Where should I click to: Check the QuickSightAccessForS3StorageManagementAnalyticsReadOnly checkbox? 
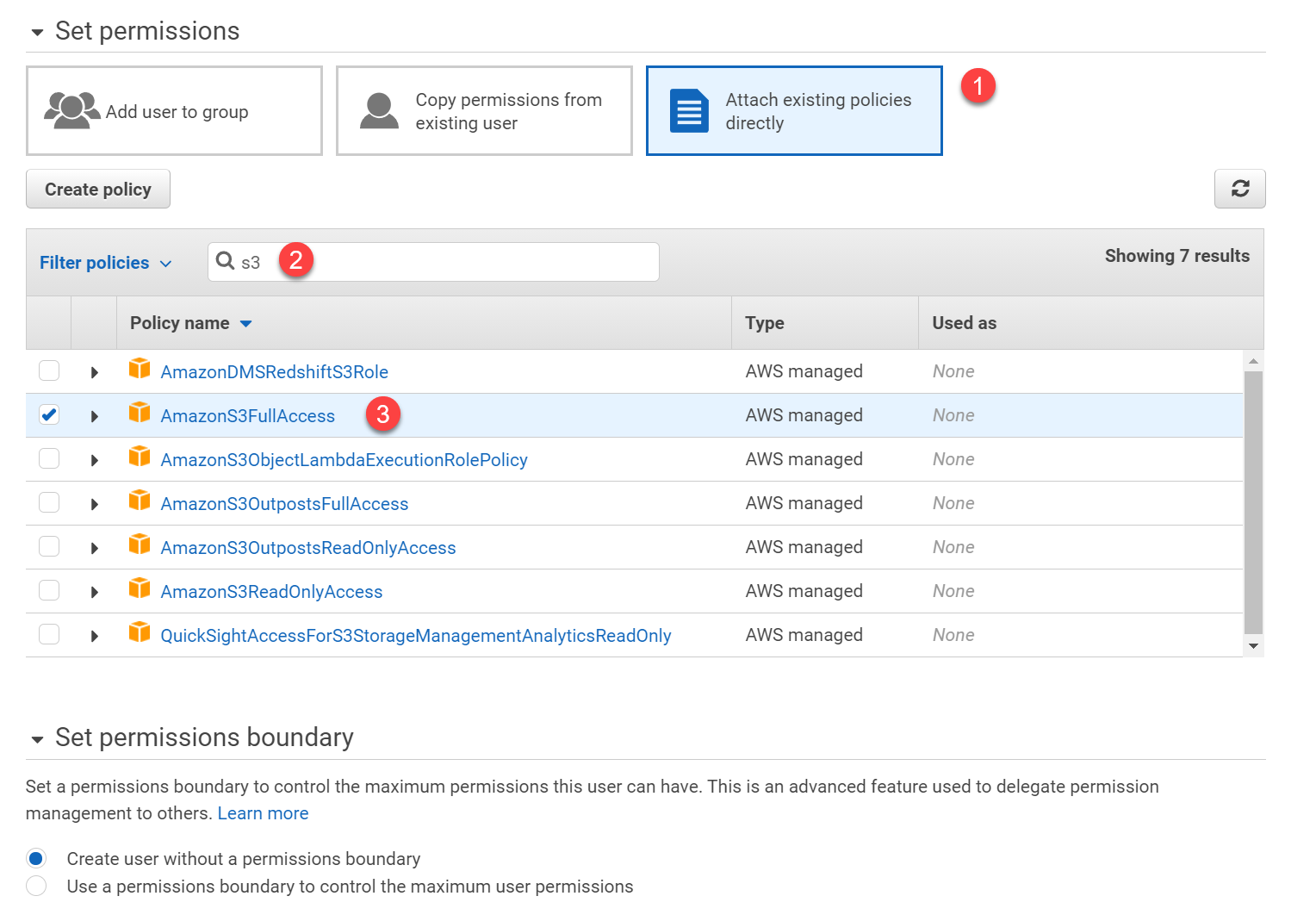(x=49, y=634)
